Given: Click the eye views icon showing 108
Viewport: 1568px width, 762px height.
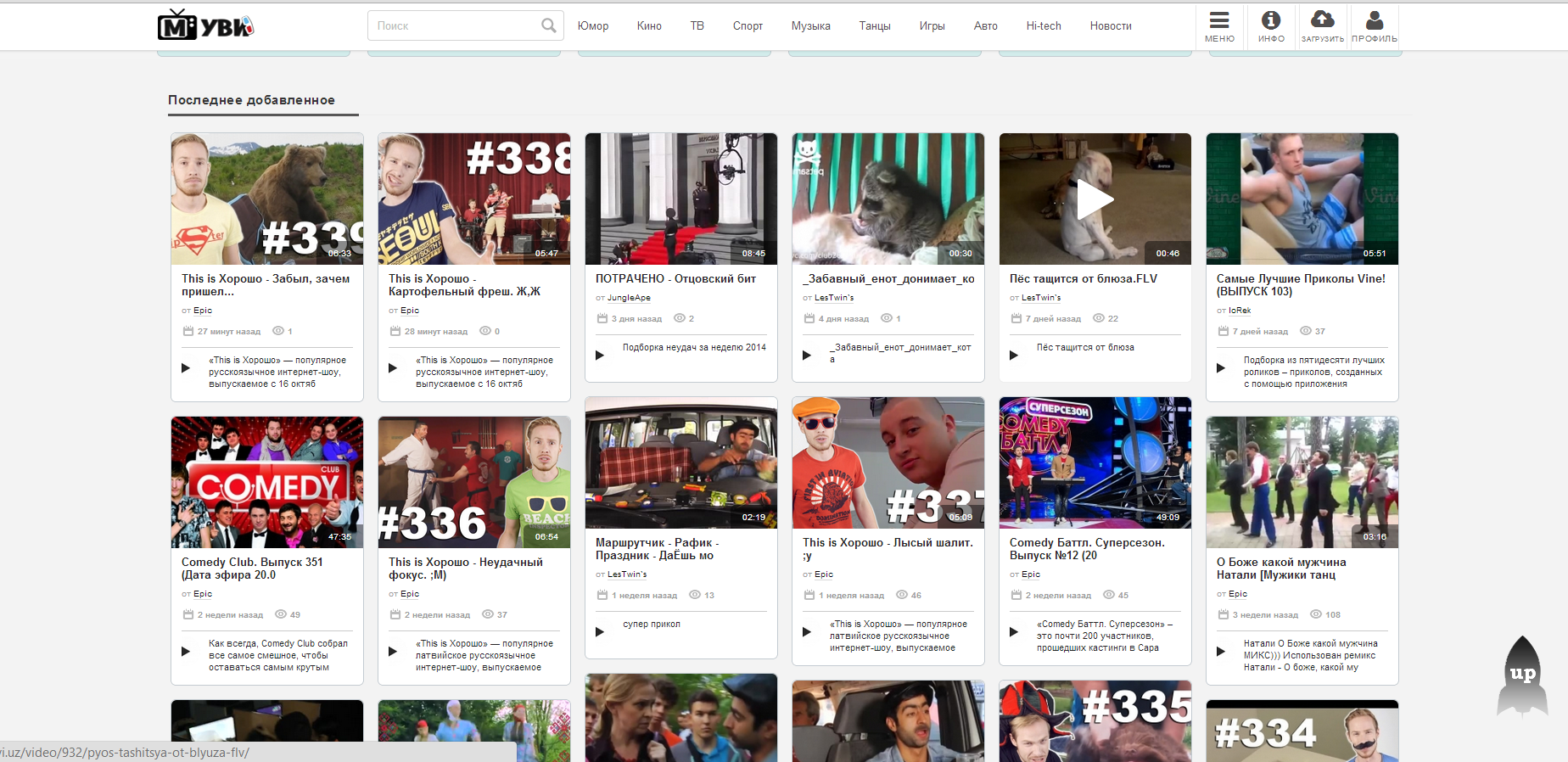Looking at the screenshot, I should (1316, 614).
